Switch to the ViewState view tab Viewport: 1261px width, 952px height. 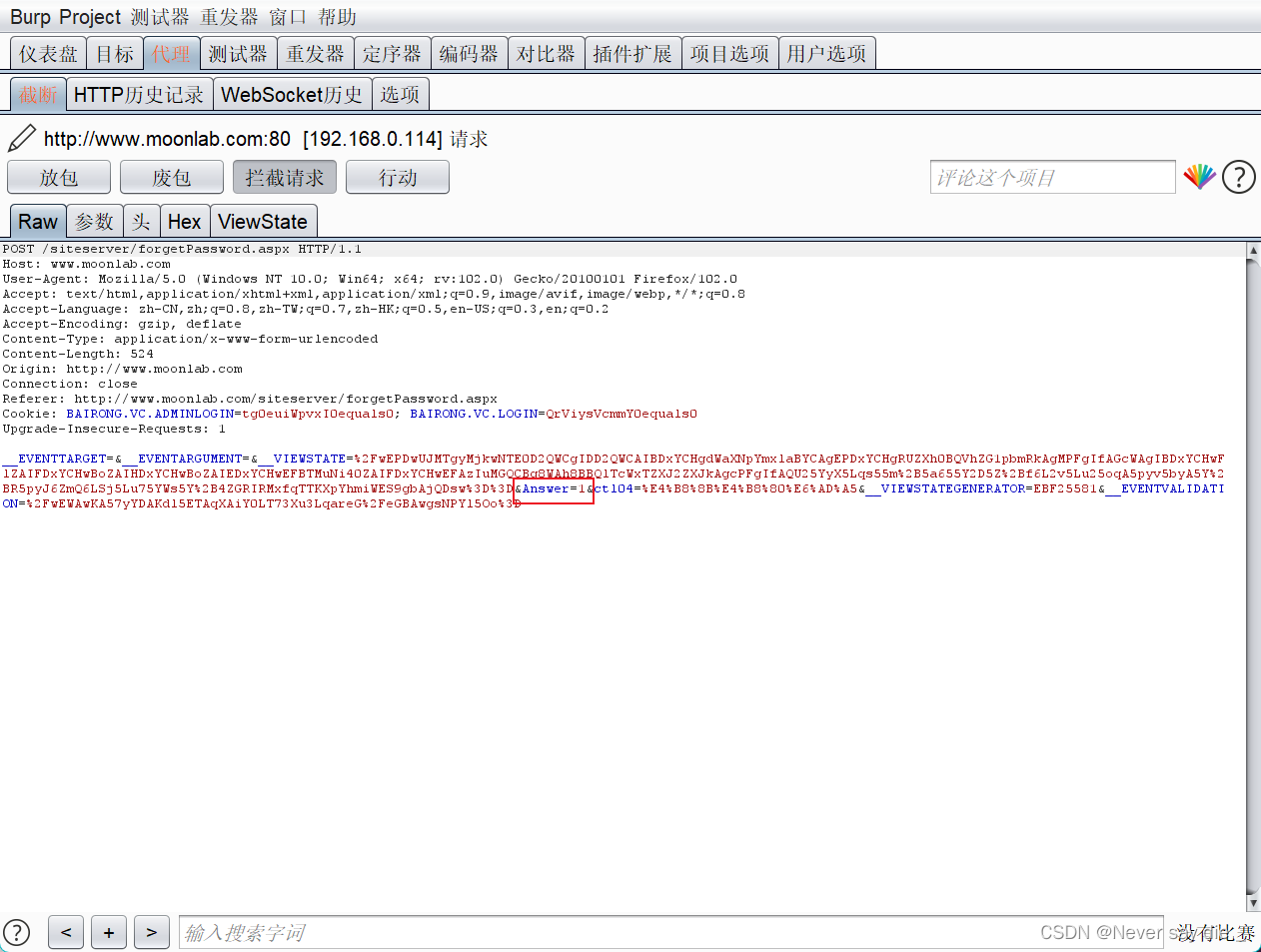coord(263,222)
